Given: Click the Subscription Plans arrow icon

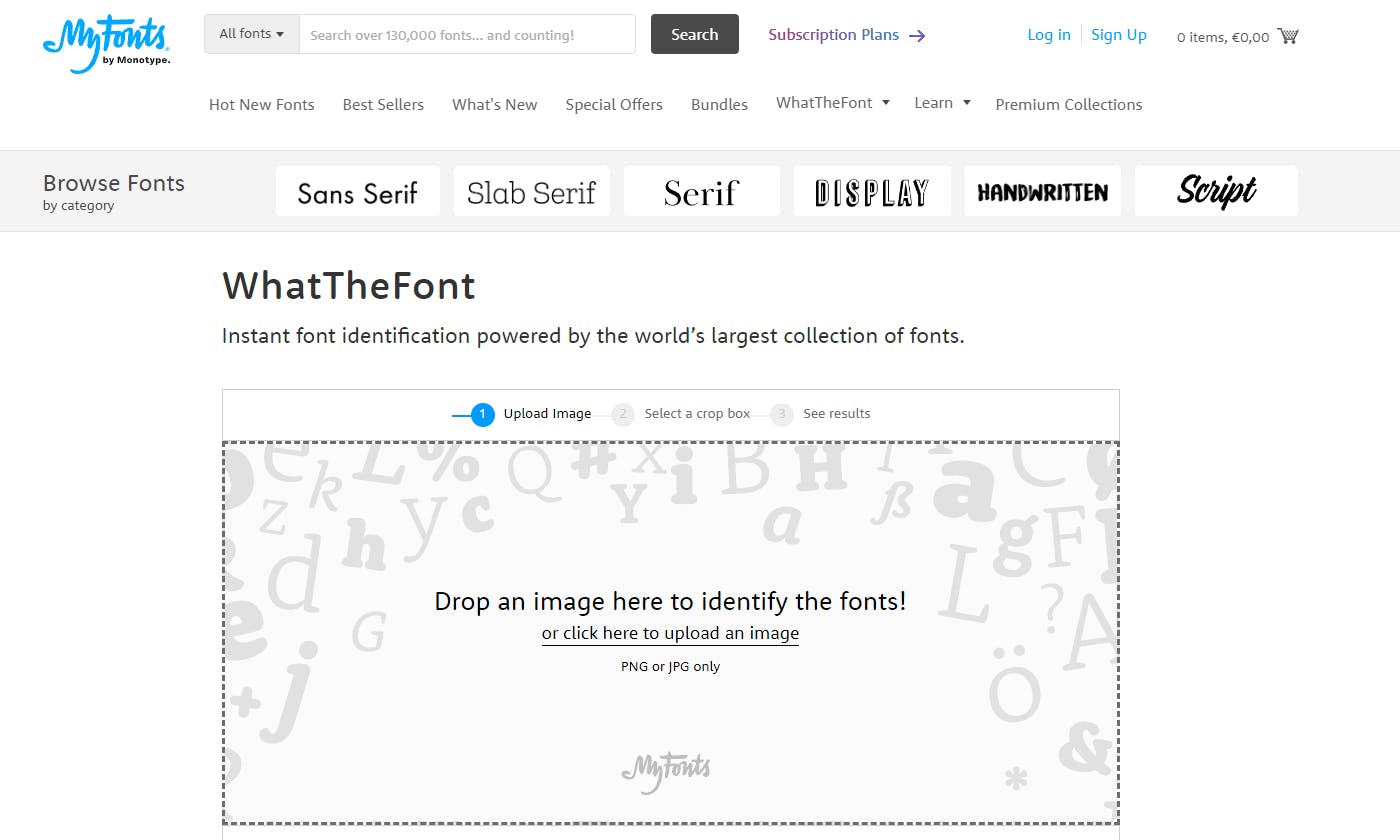Looking at the screenshot, I should pyautogui.click(x=917, y=35).
